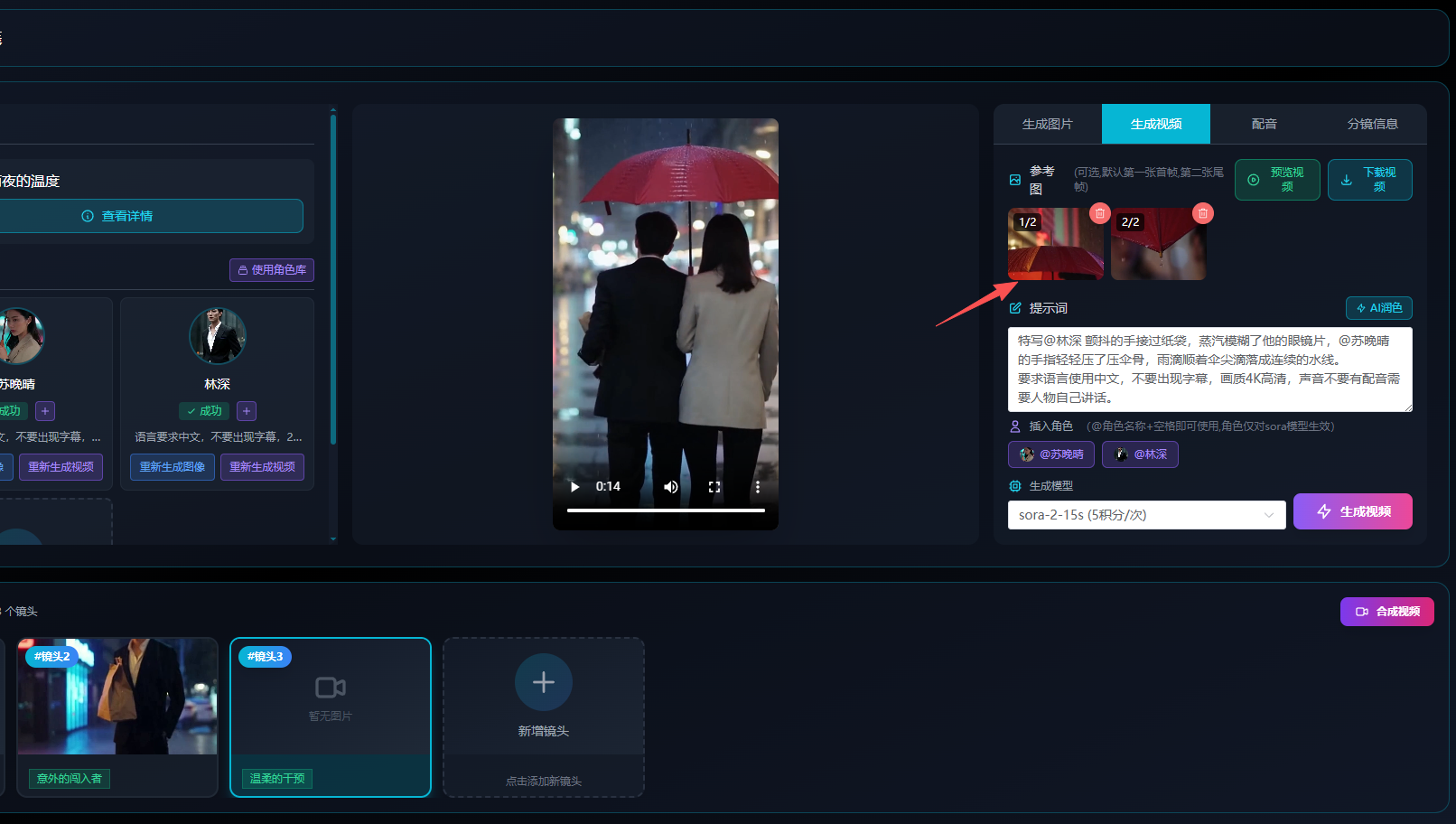Screen dimensions: 1456x824
Task: Click the prompt text input area
Action: click(x=1210, y=370)
